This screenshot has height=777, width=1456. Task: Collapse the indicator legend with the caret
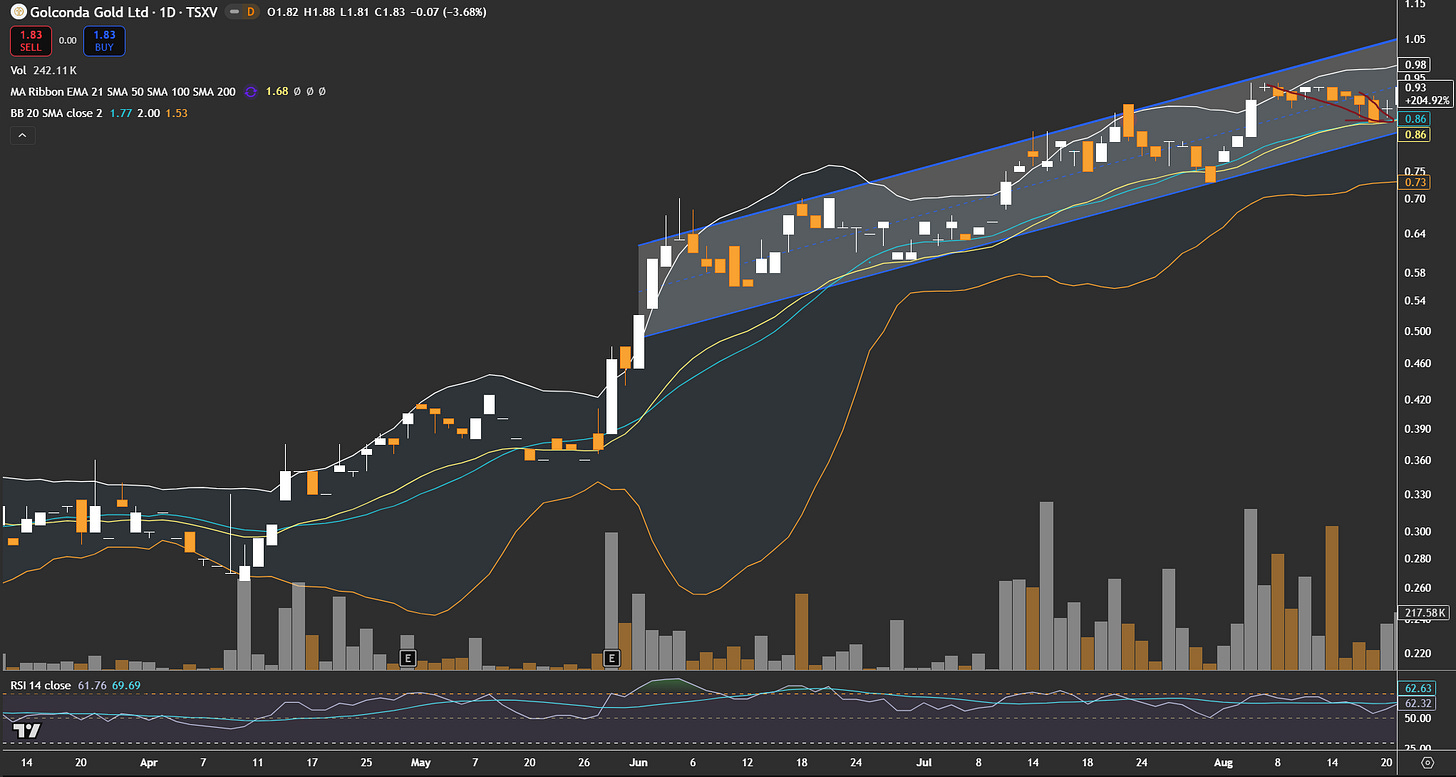pyautogui.click(x=22, y=134)
